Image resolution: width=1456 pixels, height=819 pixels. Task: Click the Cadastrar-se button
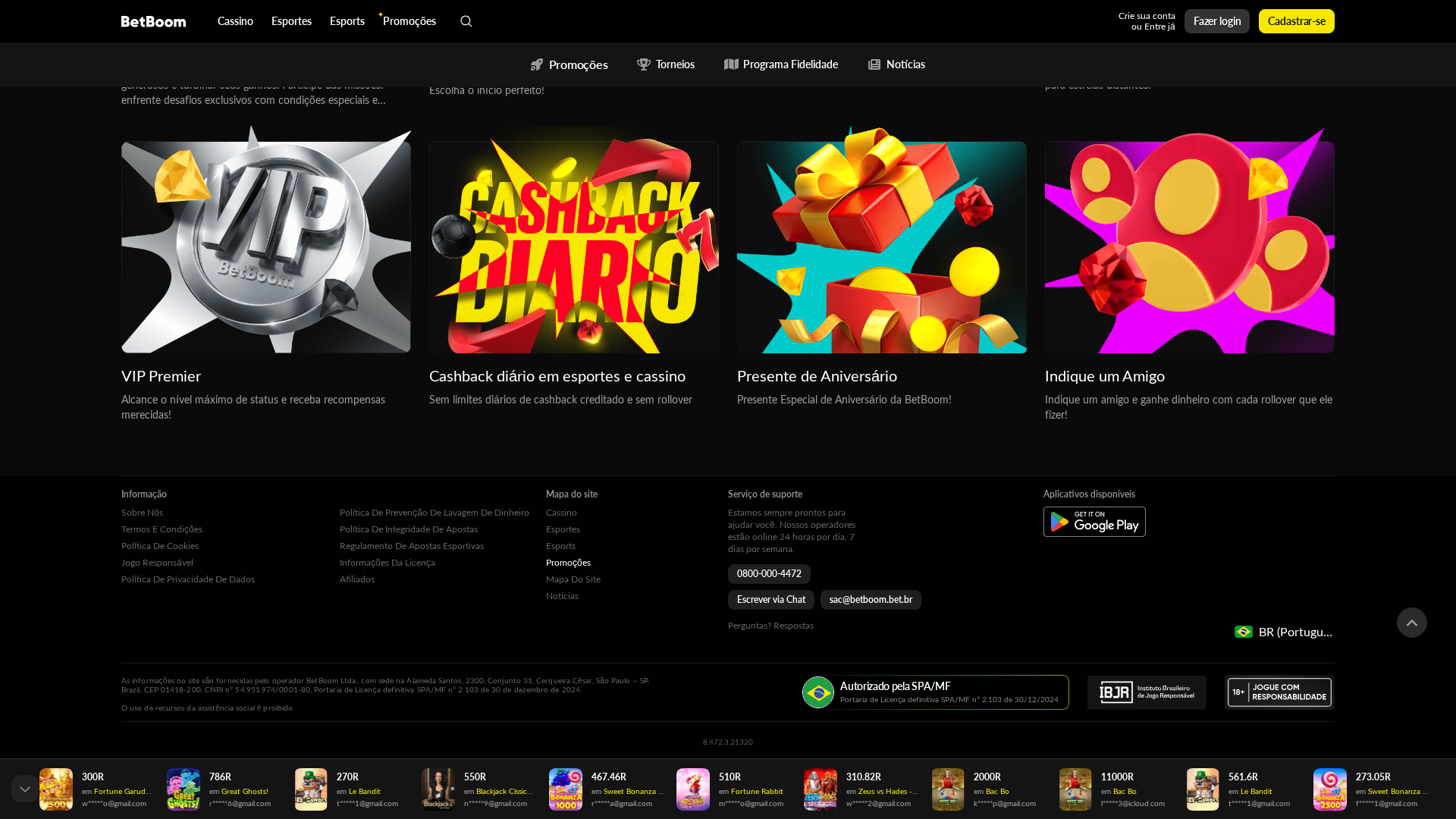[1297, 21]
